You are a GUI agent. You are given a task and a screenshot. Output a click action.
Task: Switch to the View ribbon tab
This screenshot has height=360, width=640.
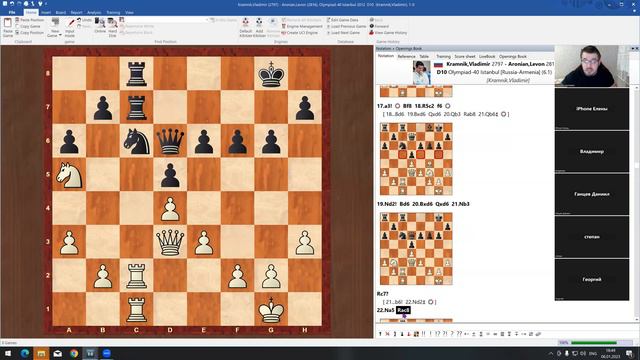click(x=129, y=13)
